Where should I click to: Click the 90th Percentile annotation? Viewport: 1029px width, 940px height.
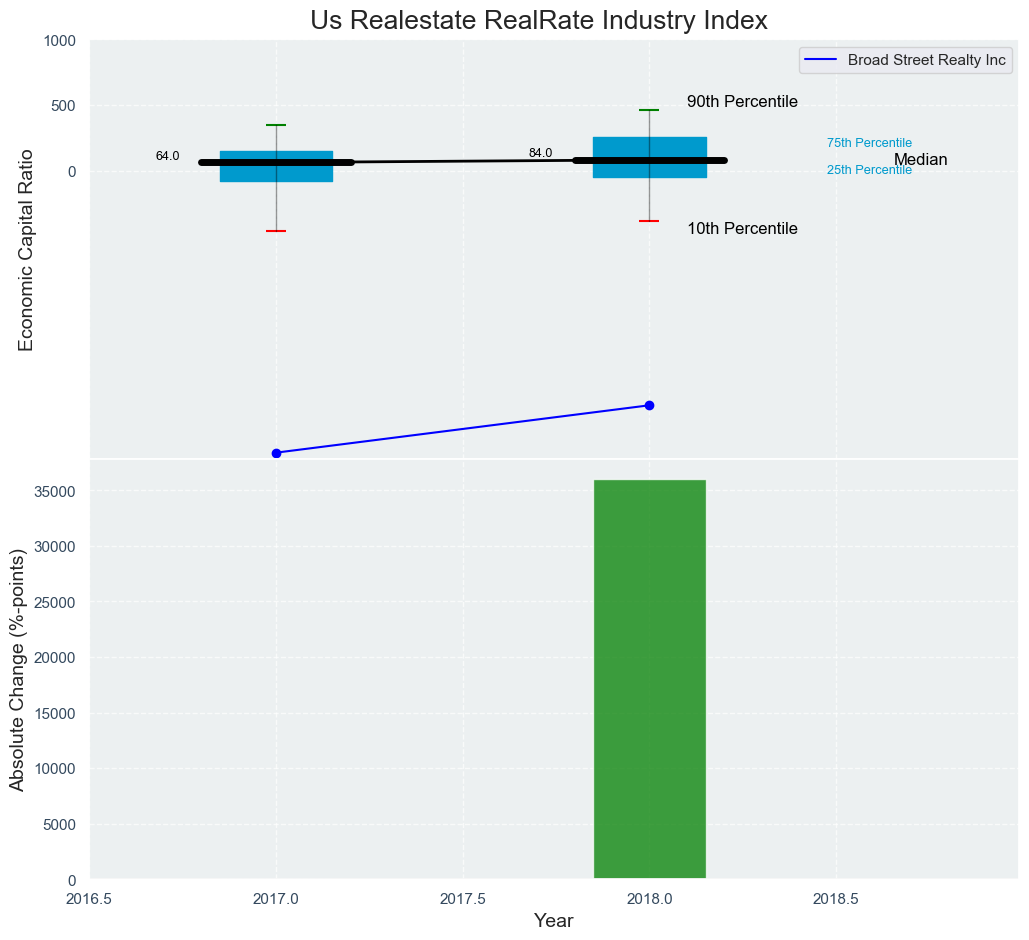coord(742,102)
